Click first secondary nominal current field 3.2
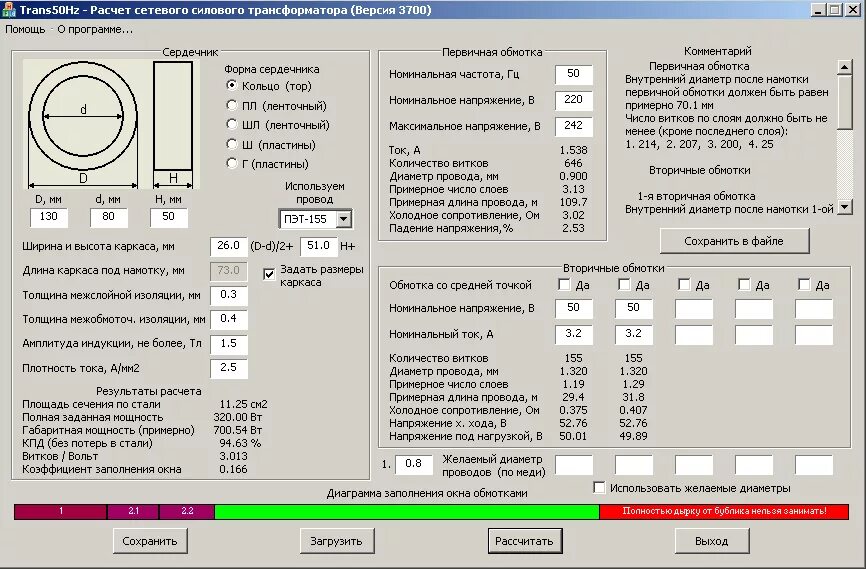 [574, 334]
